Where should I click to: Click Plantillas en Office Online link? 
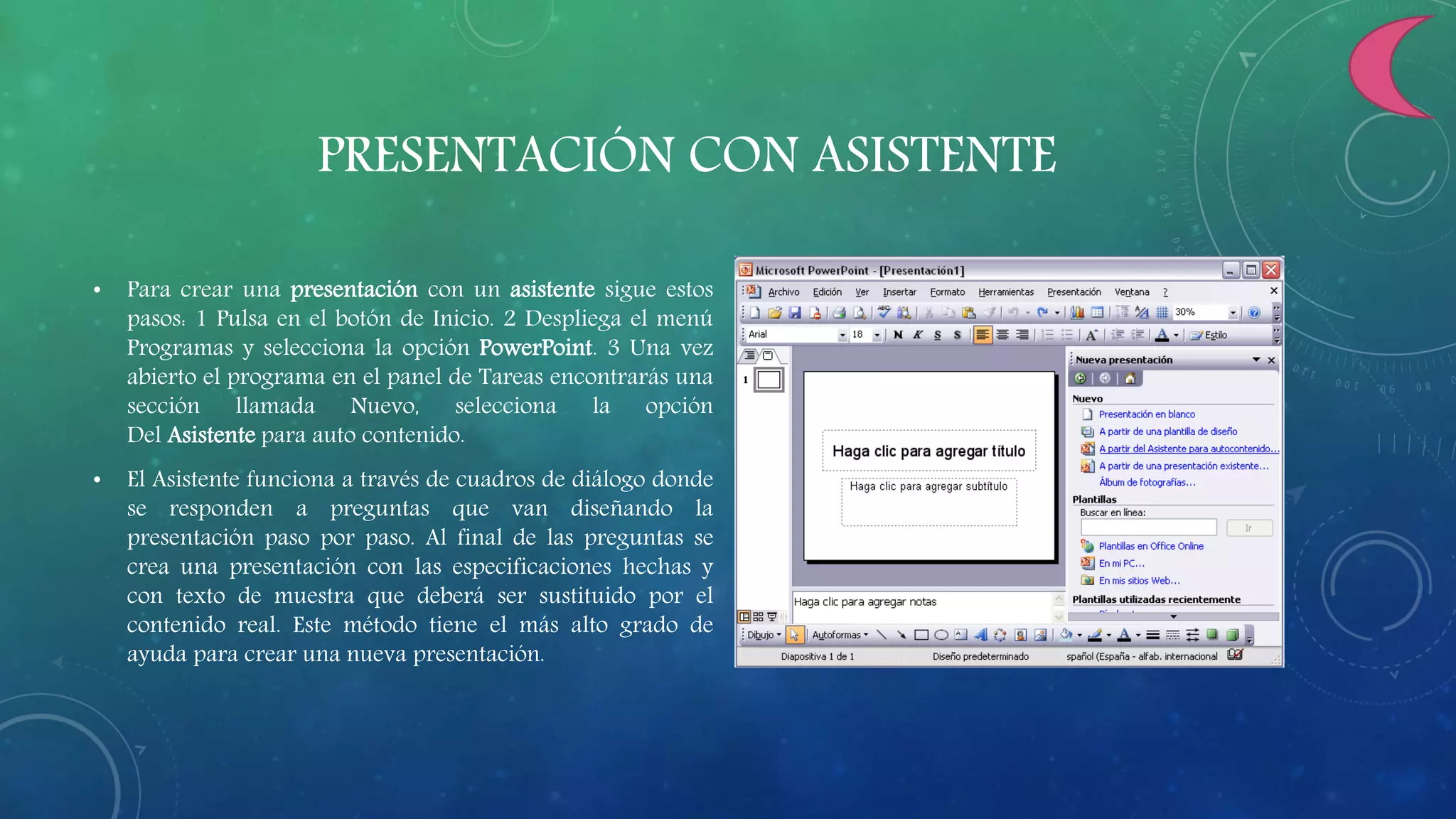tap(1151, 546)
